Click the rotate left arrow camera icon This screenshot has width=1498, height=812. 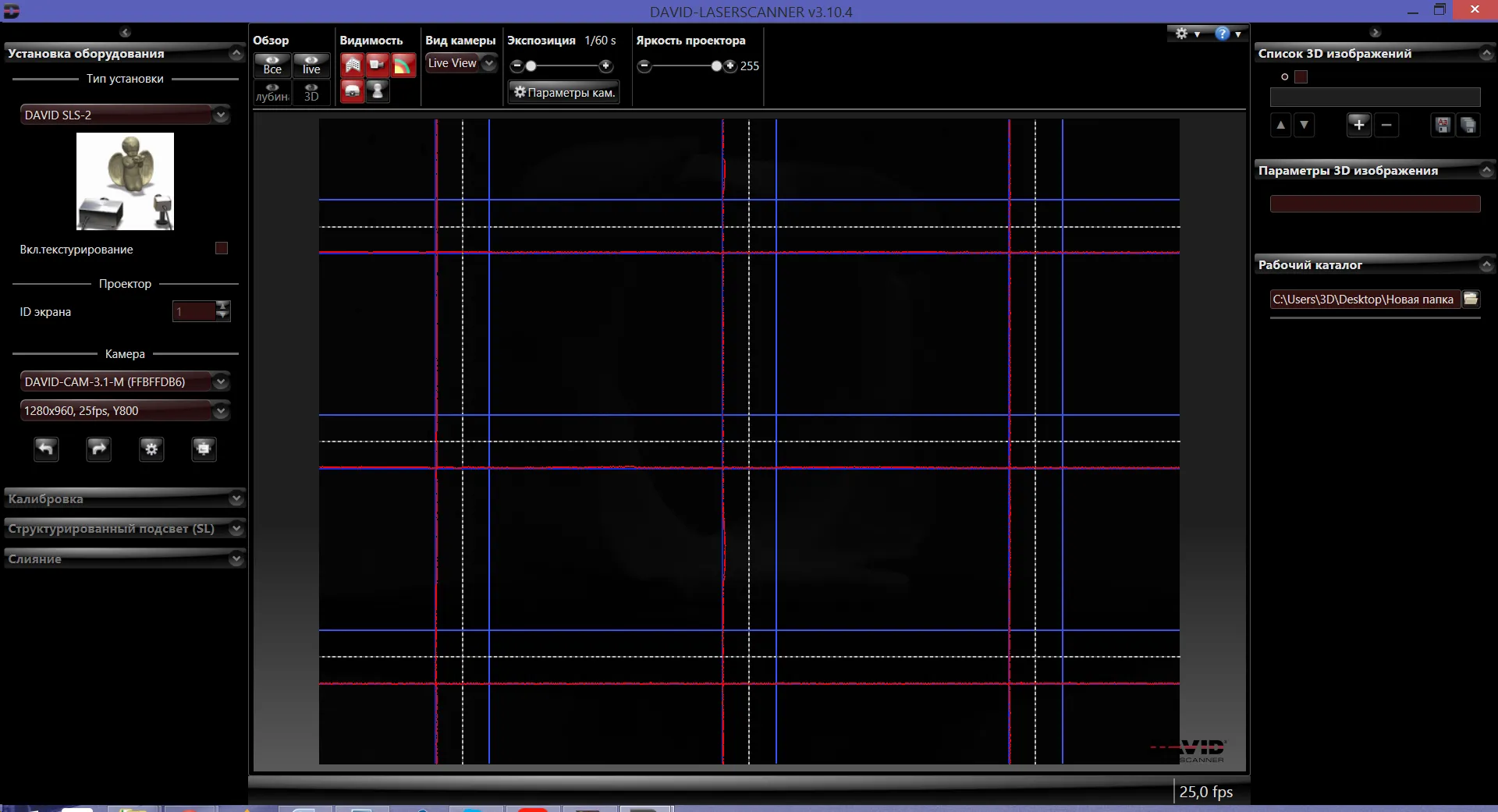[x=46, y=449]
